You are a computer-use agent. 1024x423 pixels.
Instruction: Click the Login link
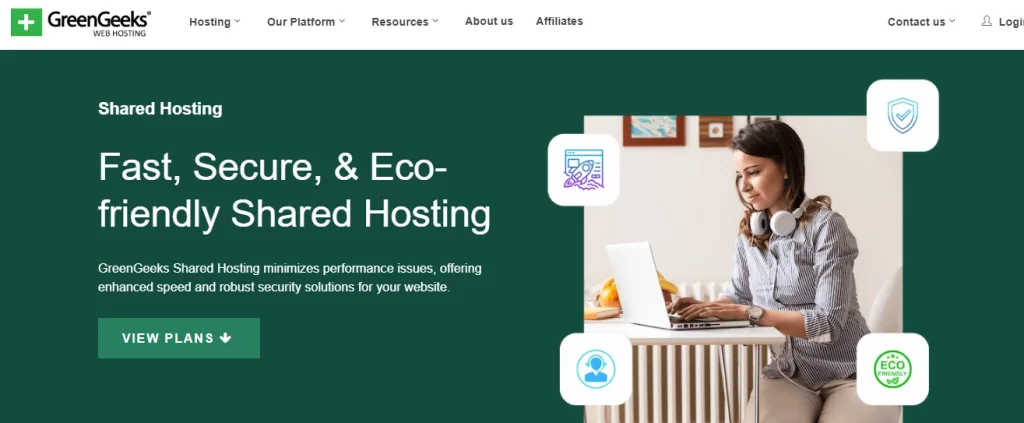1011,22
